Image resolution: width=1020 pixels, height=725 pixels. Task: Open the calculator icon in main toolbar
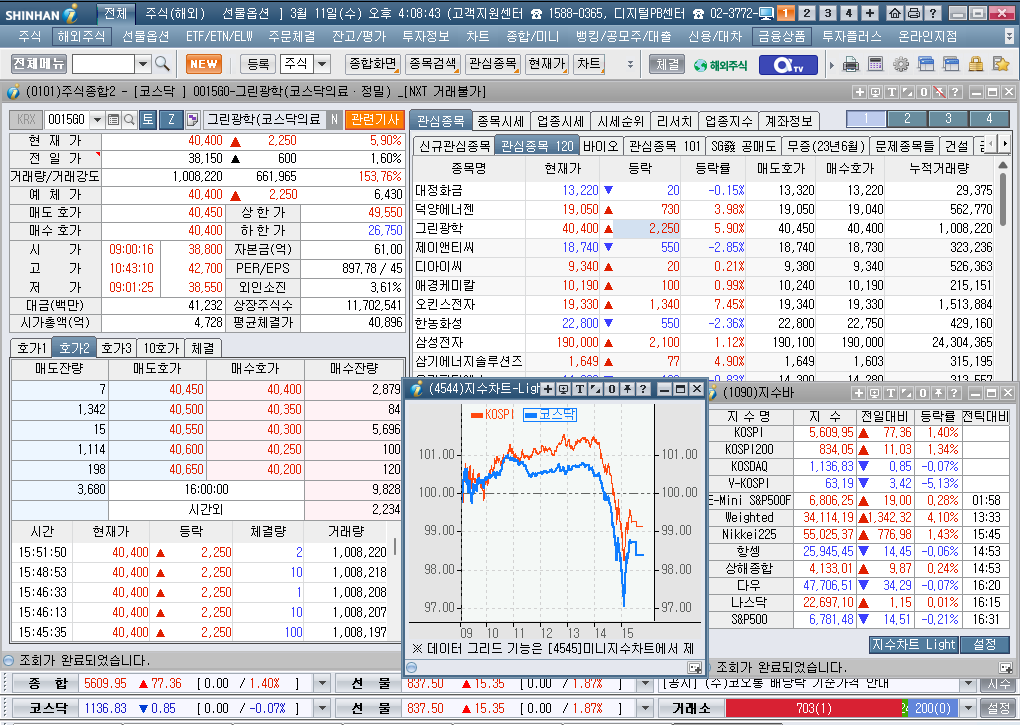coord(876,64)
